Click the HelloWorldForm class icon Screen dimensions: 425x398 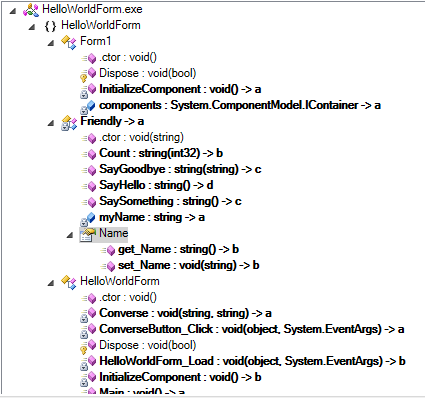(69, 282)
